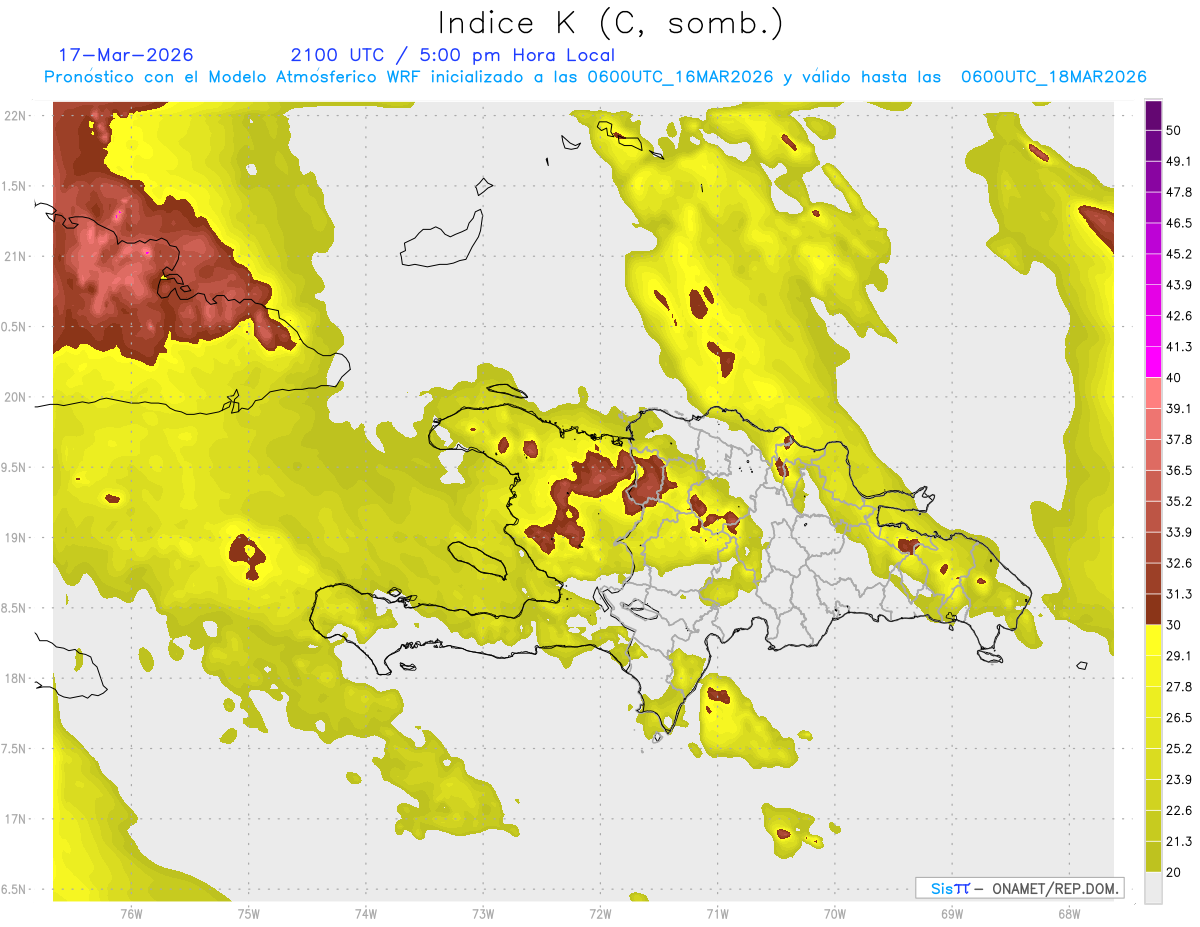This screenshot has height=927, width=1200.
Task: Click the legend value 36.5
Action: click(1178, 471)
